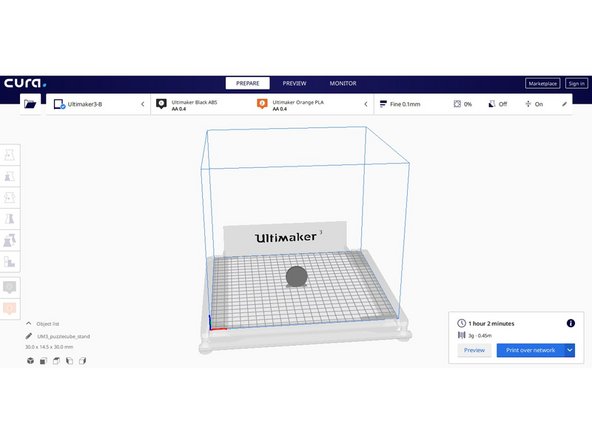The height and width of the screenshot is (444, 592).
Task: Click the adhesion On indicator
Action: [x=534, y=104]
